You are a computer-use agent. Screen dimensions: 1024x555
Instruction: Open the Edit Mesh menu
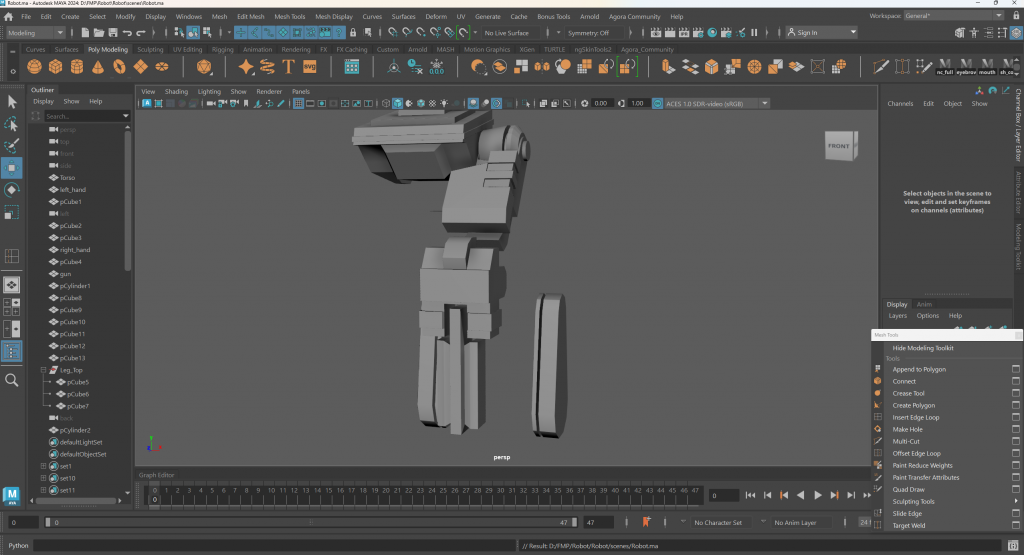tap(250, 17)
